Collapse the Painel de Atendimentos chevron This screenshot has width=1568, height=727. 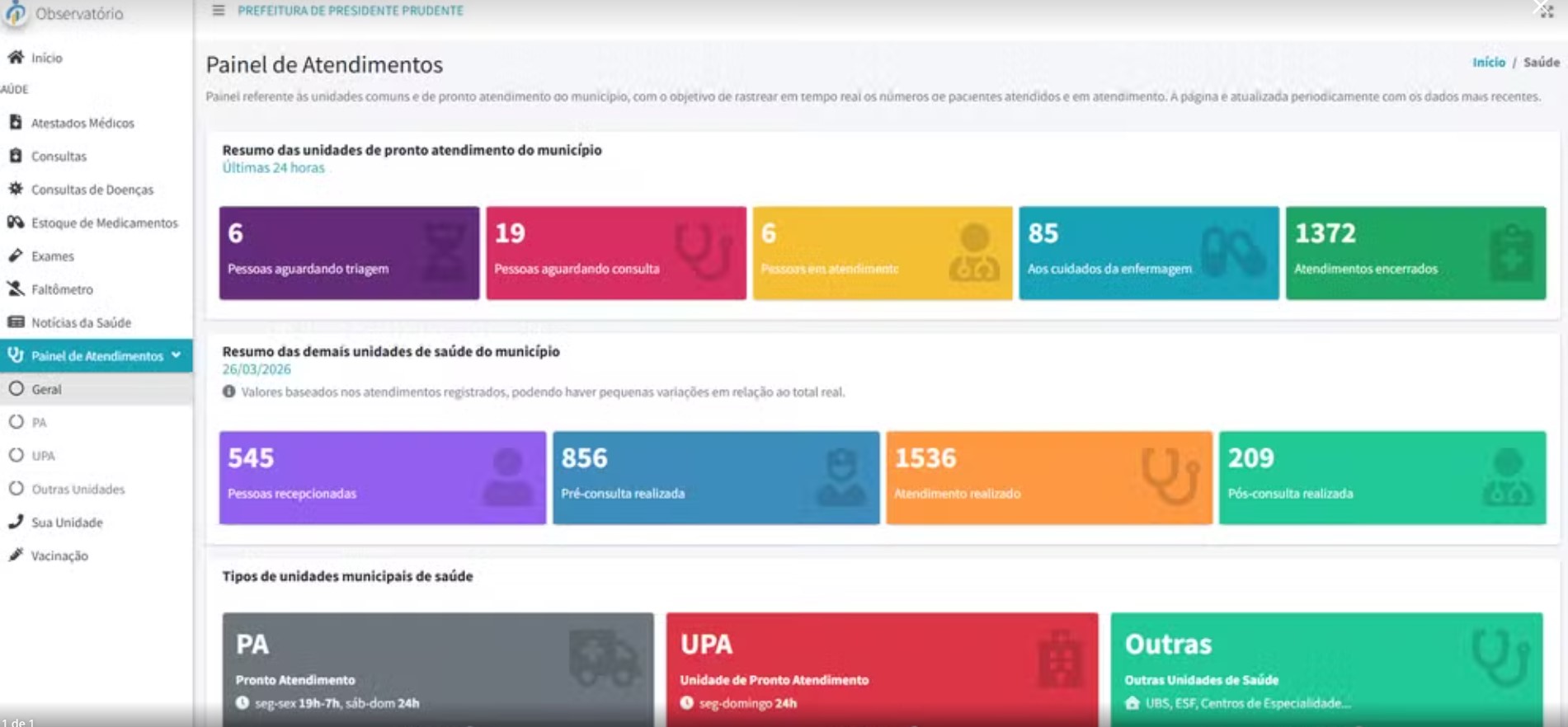tap(177, 355)
